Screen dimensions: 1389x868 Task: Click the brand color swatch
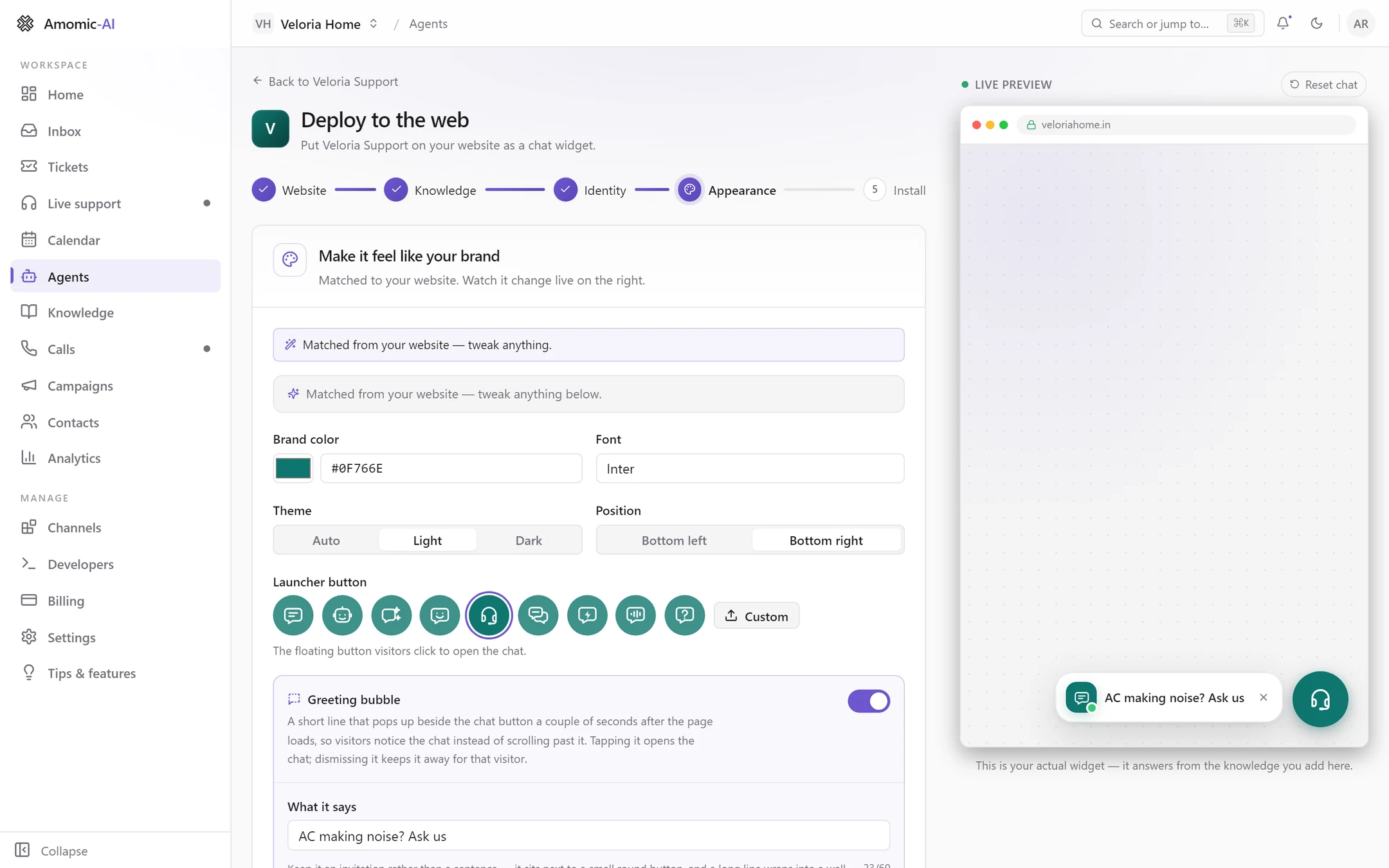pyautogui.click(x=293, y=468)
